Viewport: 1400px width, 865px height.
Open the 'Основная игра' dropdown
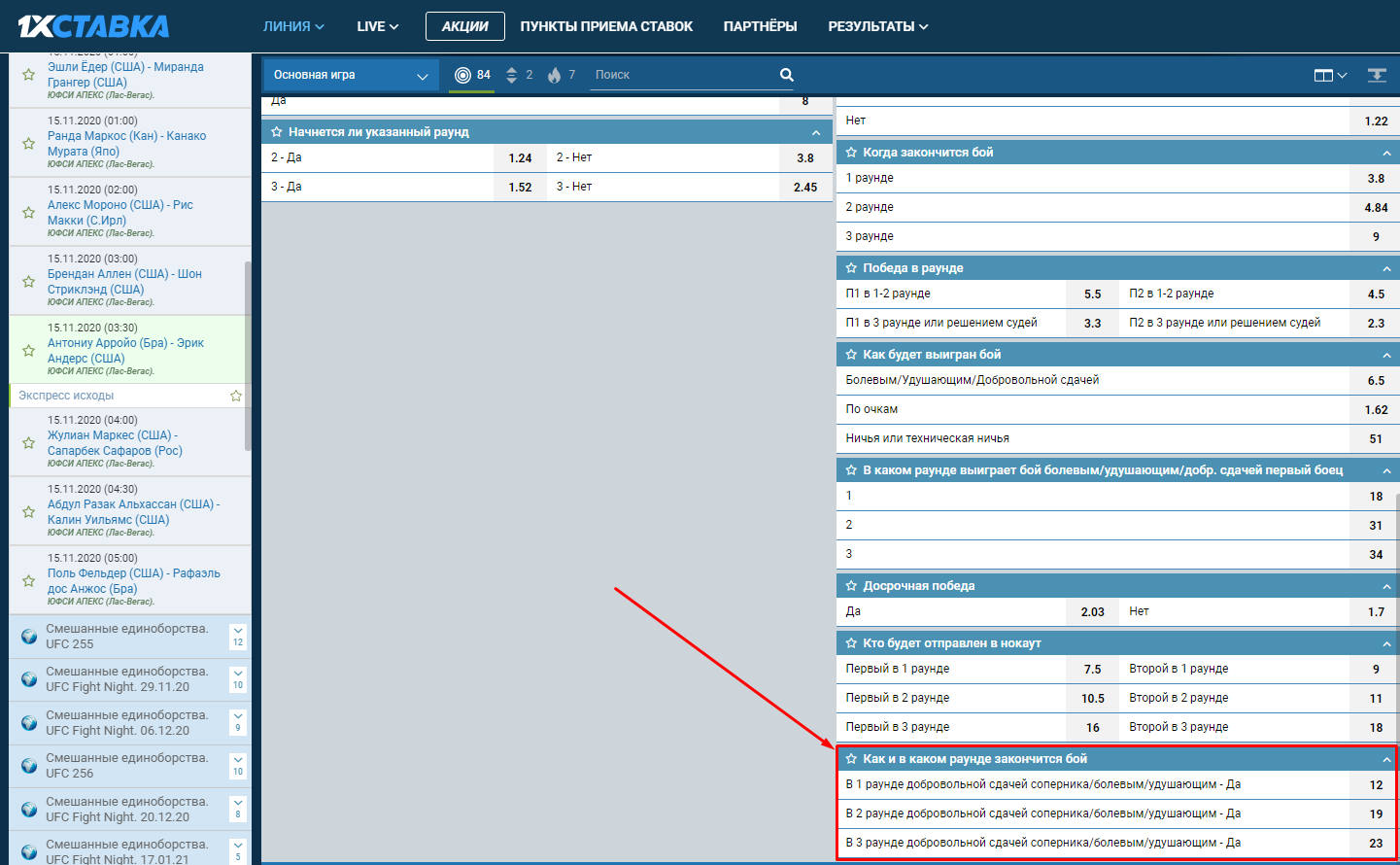pyautogui.click(x=351, y=75)
